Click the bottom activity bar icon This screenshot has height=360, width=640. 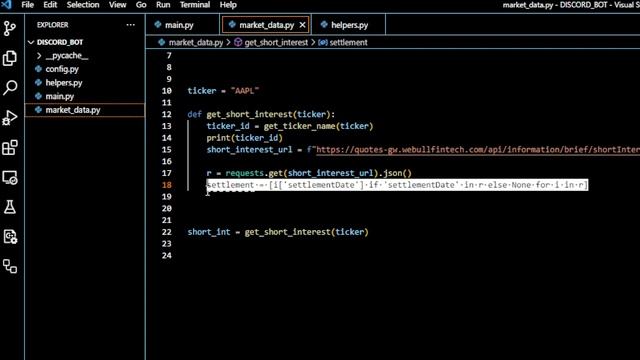[x=10, y=267]
